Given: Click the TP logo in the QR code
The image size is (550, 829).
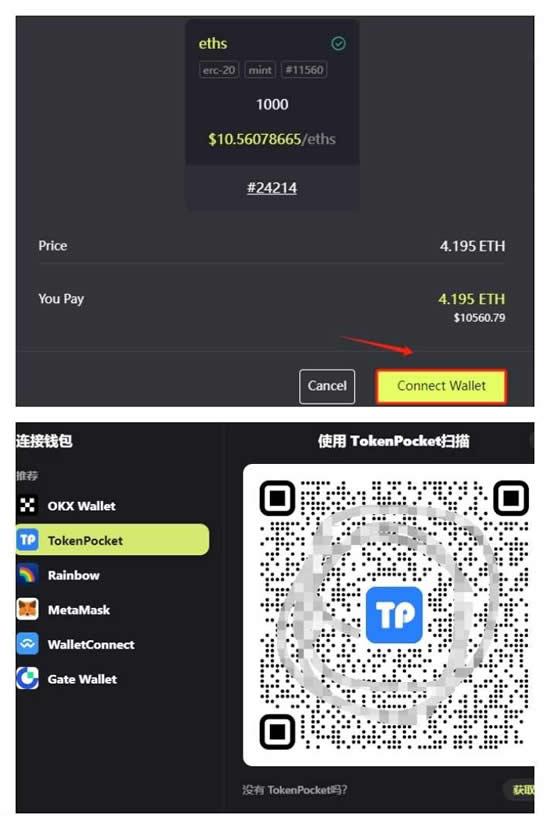Looking at the screenshot, I should point(394,614).
